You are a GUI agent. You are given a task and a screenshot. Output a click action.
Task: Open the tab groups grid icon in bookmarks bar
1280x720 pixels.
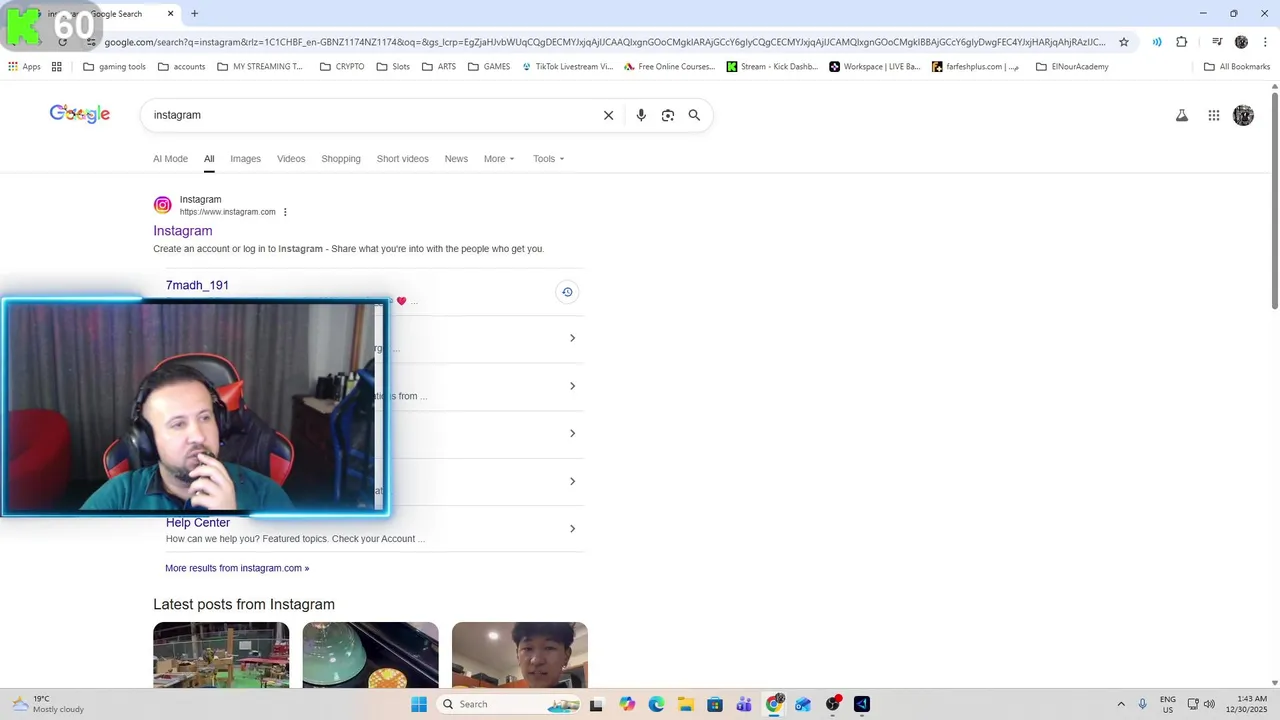(57, 67)
